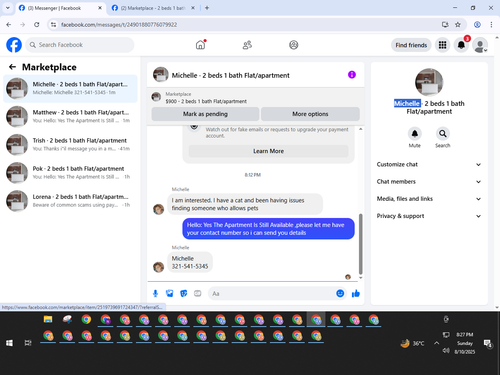This screenshot has height=375, width=500.
Task: Expand Privacy & support section
Action: 429,216
